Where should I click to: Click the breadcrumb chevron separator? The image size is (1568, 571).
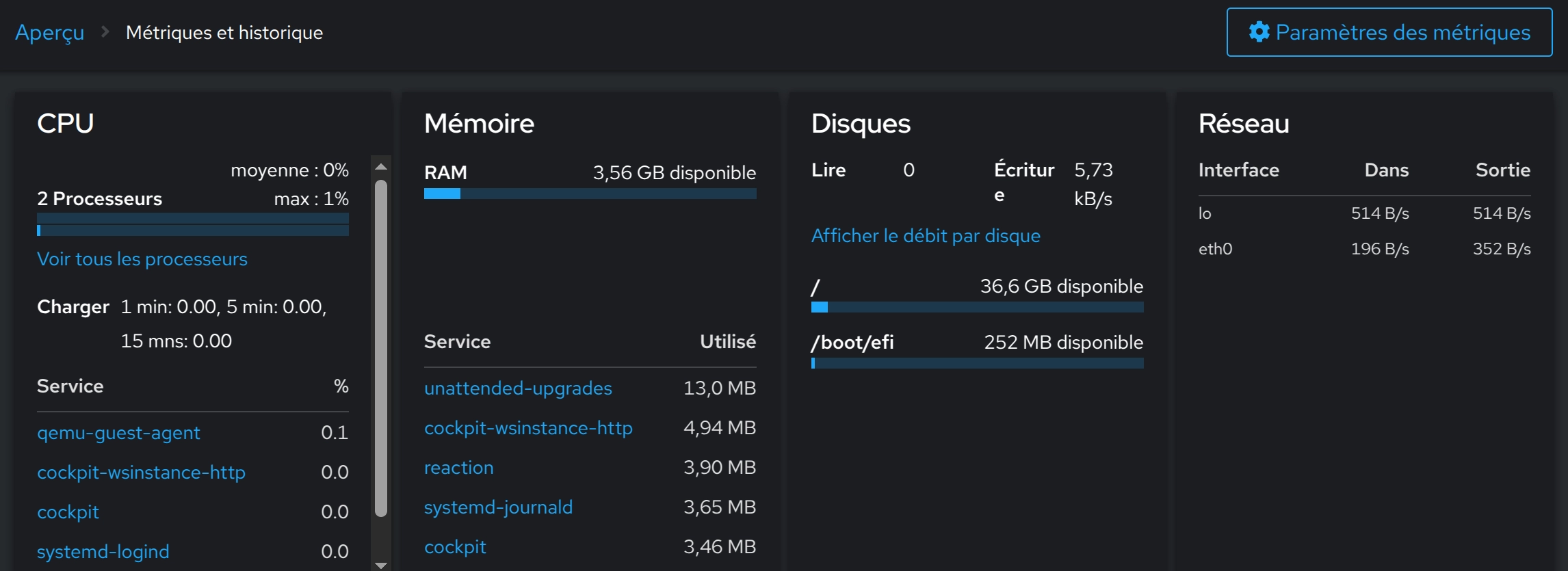coord(105,31)
